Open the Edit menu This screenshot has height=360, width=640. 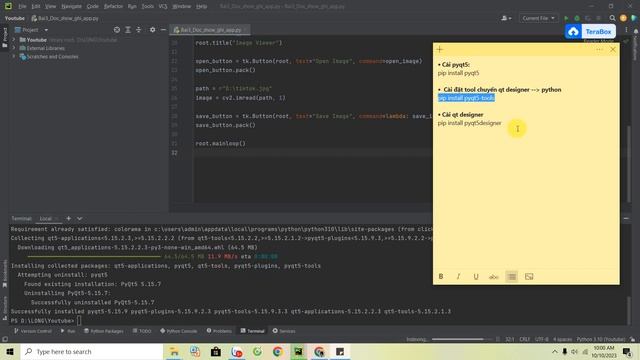(36, 6)
